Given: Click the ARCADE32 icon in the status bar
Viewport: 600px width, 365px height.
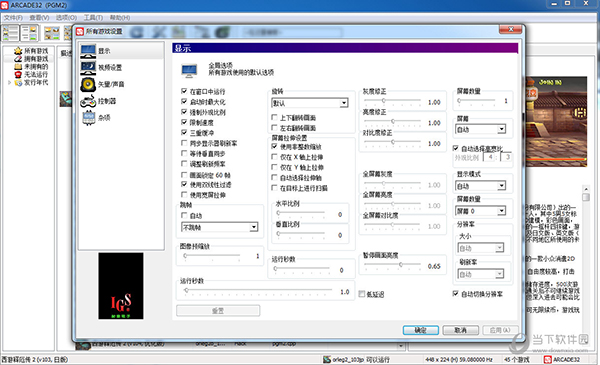Looking at the screenshot, I should (548, 359).
